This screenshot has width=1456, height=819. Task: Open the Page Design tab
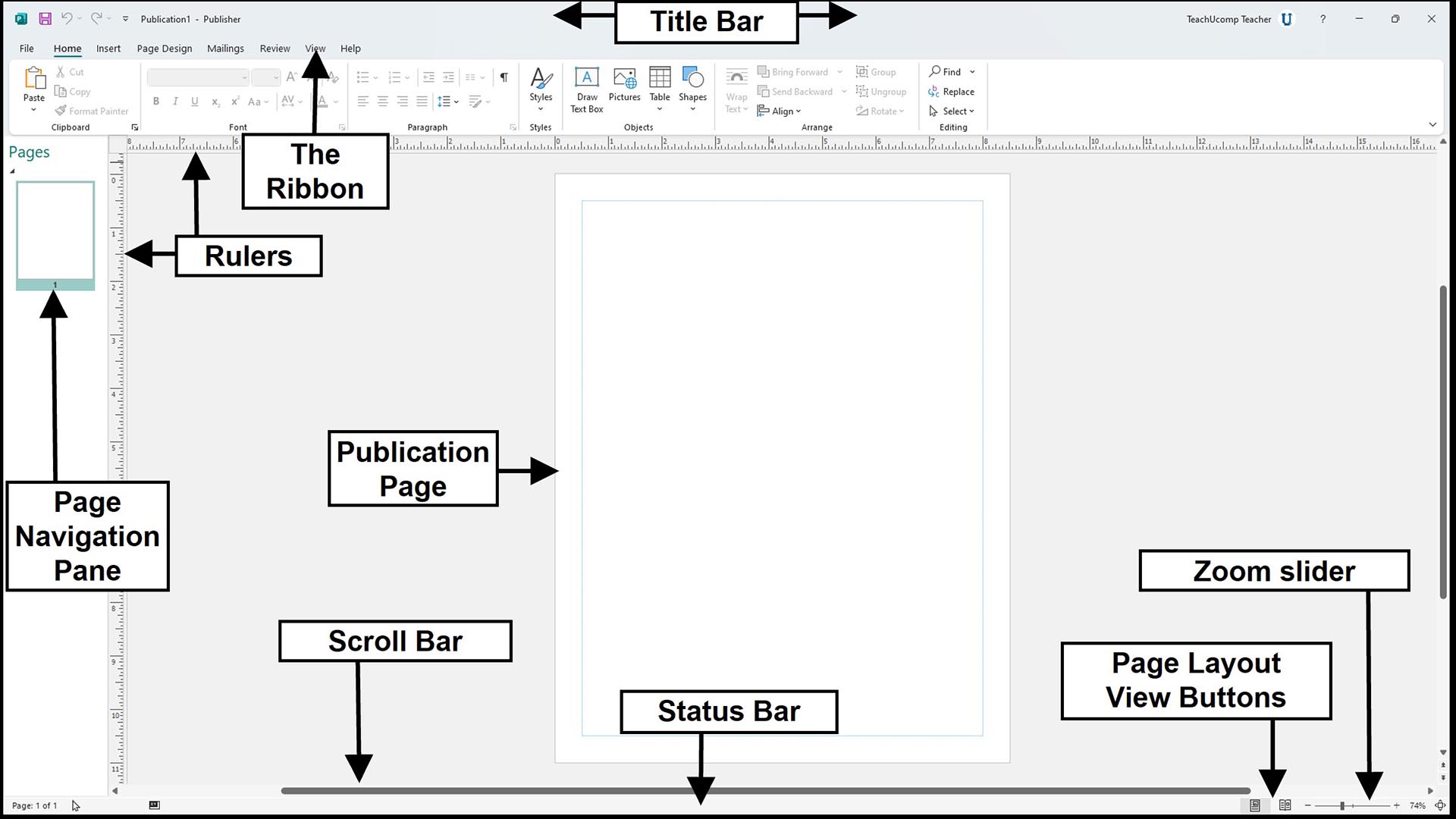pyautogui.click(x=165, y=49)
